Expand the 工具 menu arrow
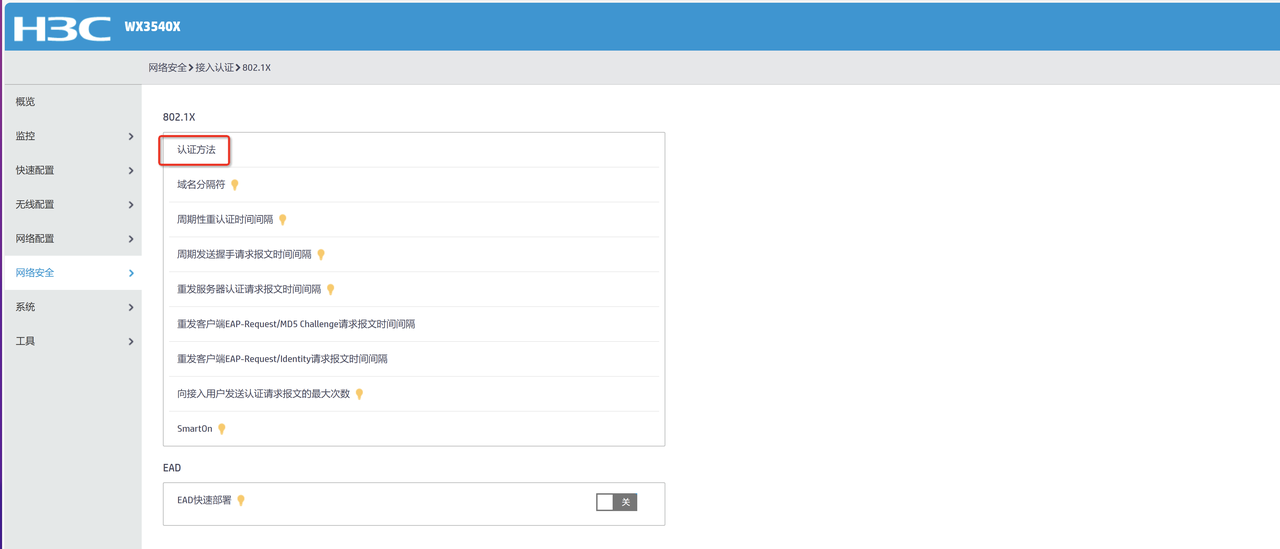The width and height of the screenshot is (1280, 549). point(131,342)
